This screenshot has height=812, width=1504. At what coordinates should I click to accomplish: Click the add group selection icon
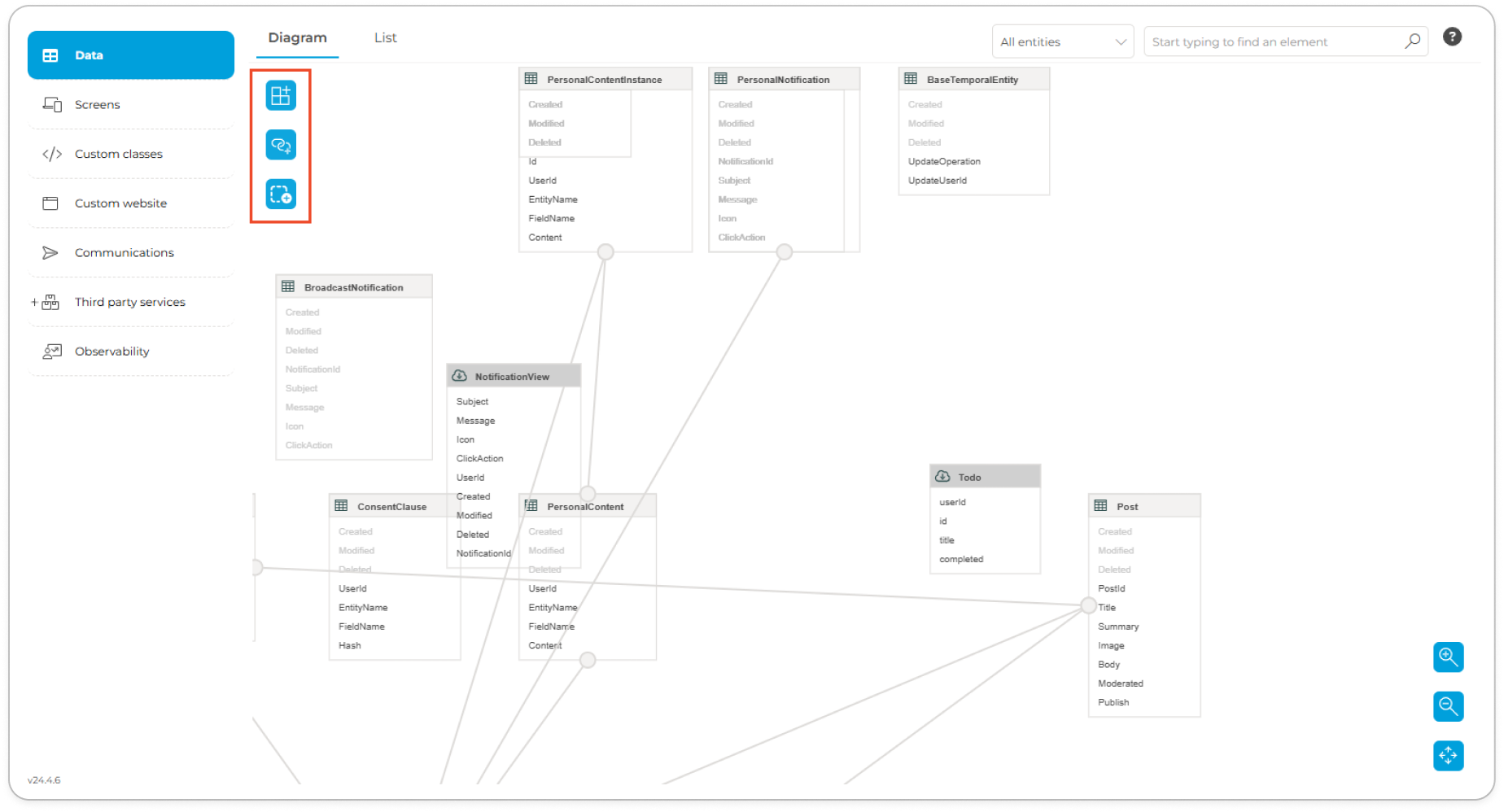(281, 194)
